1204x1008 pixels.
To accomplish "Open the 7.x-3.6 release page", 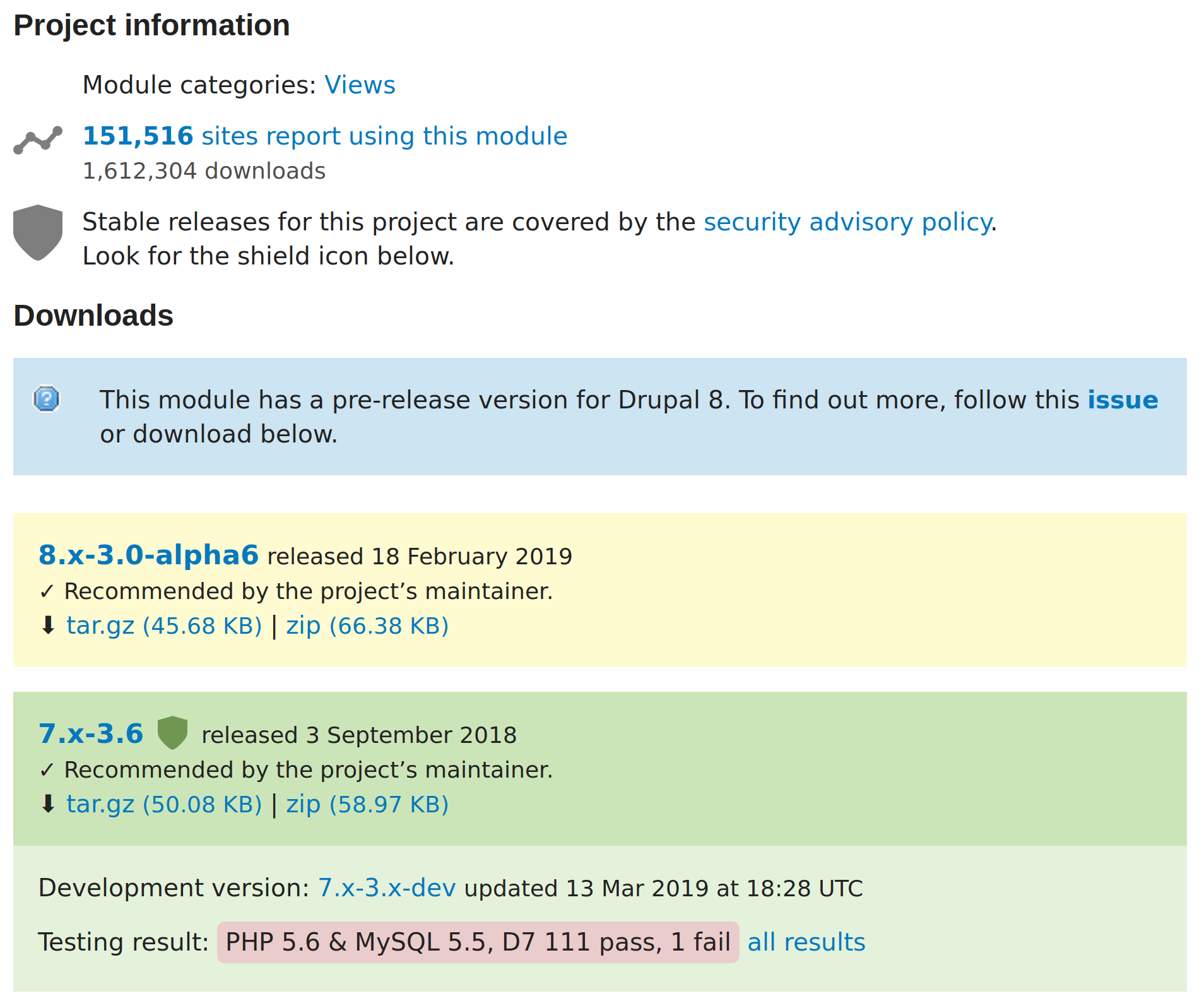I will tap(90, 733).
